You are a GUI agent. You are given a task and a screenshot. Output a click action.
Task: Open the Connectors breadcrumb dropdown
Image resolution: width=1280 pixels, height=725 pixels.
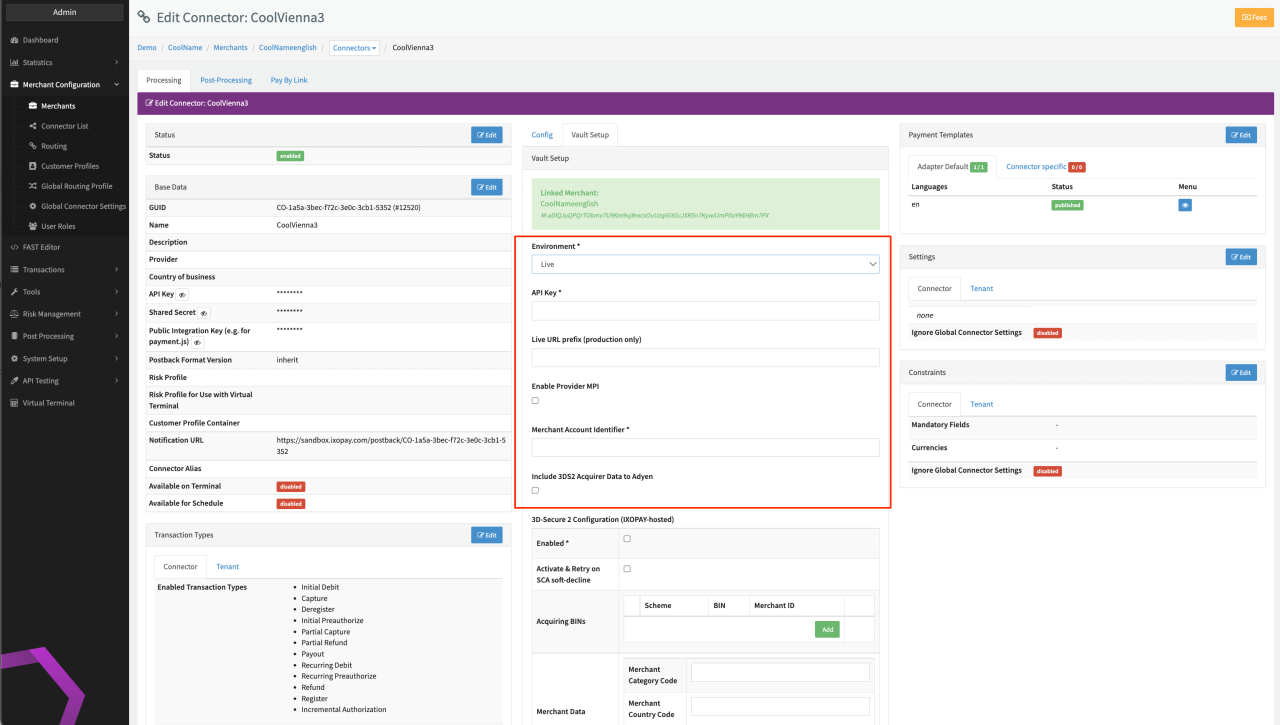[x=354, y=48]
